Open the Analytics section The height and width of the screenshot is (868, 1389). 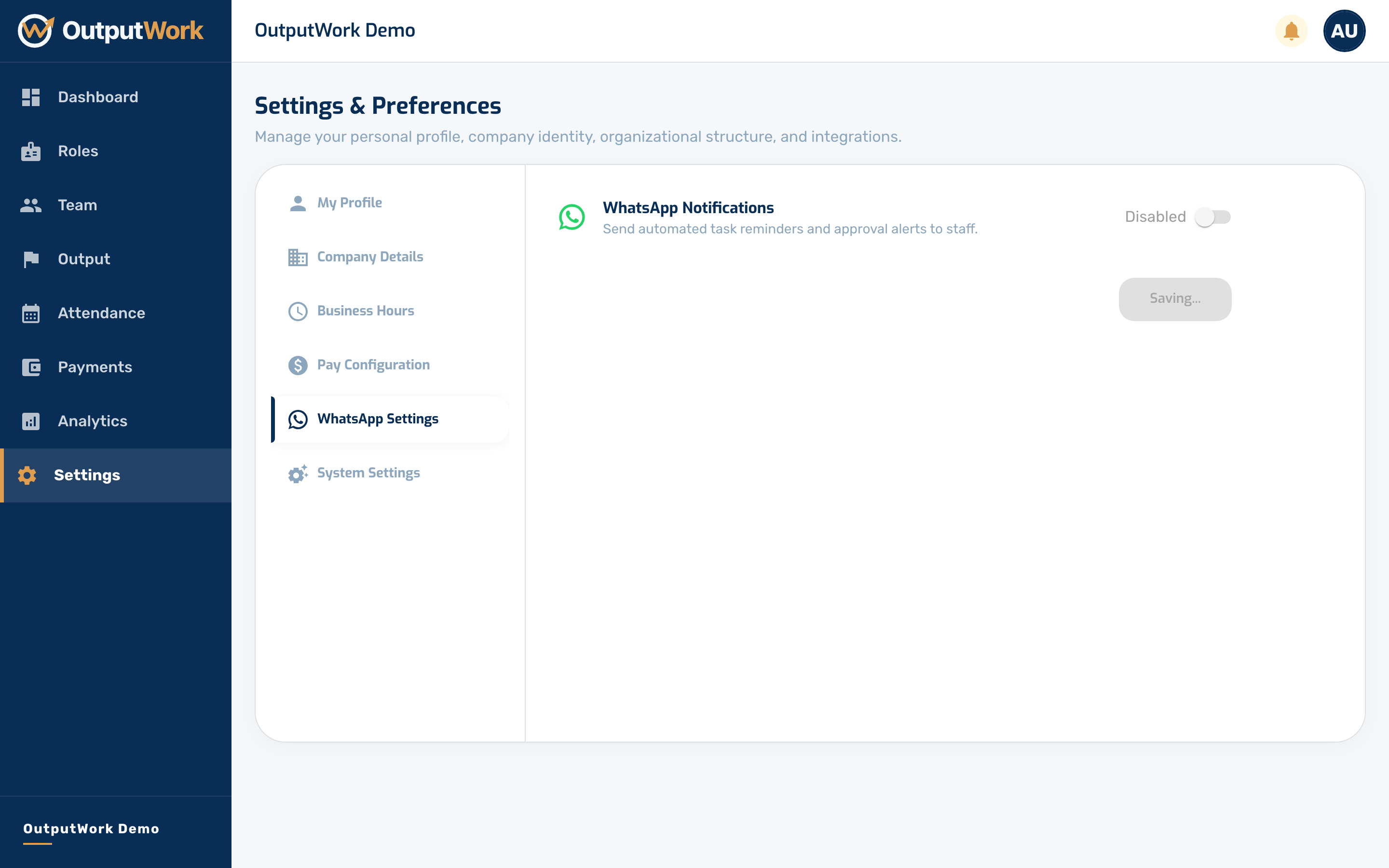[116, 421]
